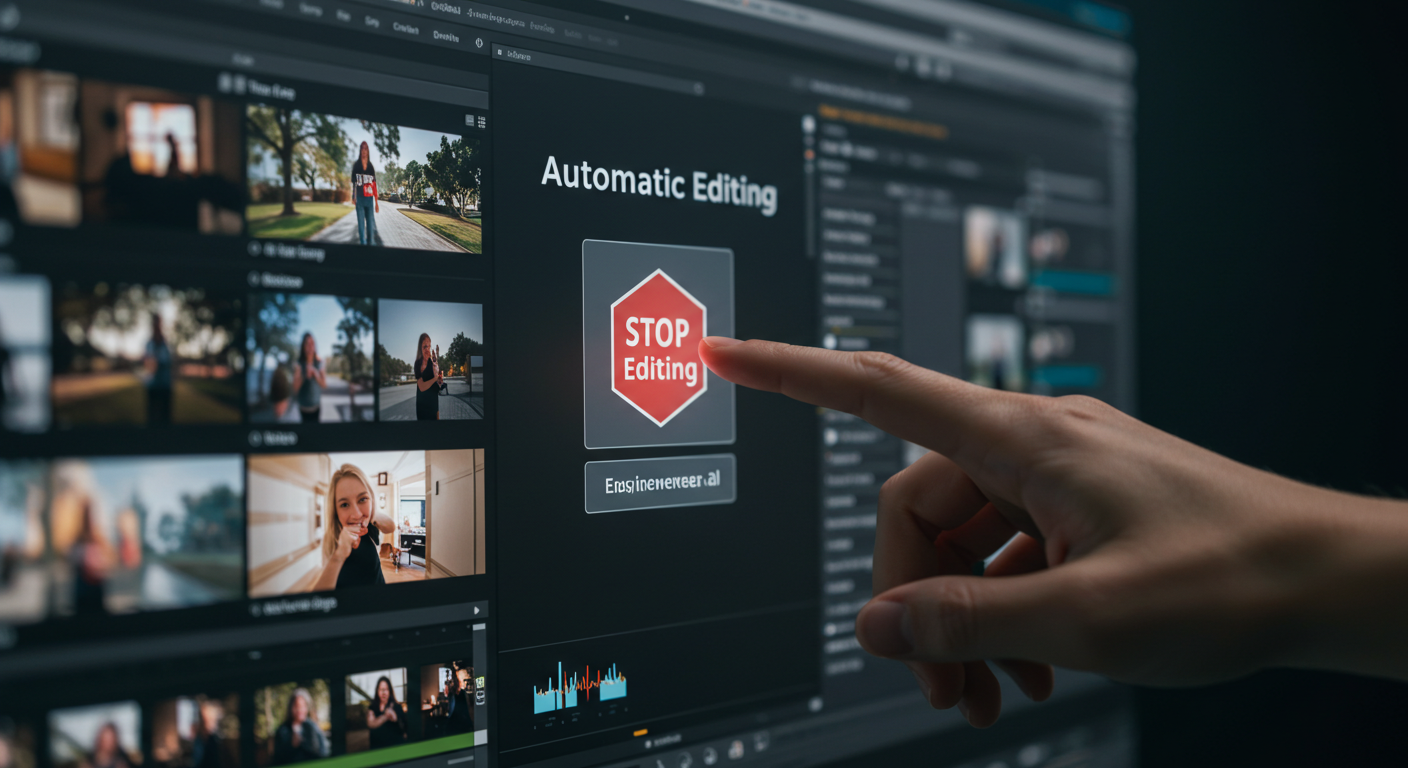Click the blue and orange audio waveform
The height and width of the screenshot is (768, 1408).
pos(579,686)
